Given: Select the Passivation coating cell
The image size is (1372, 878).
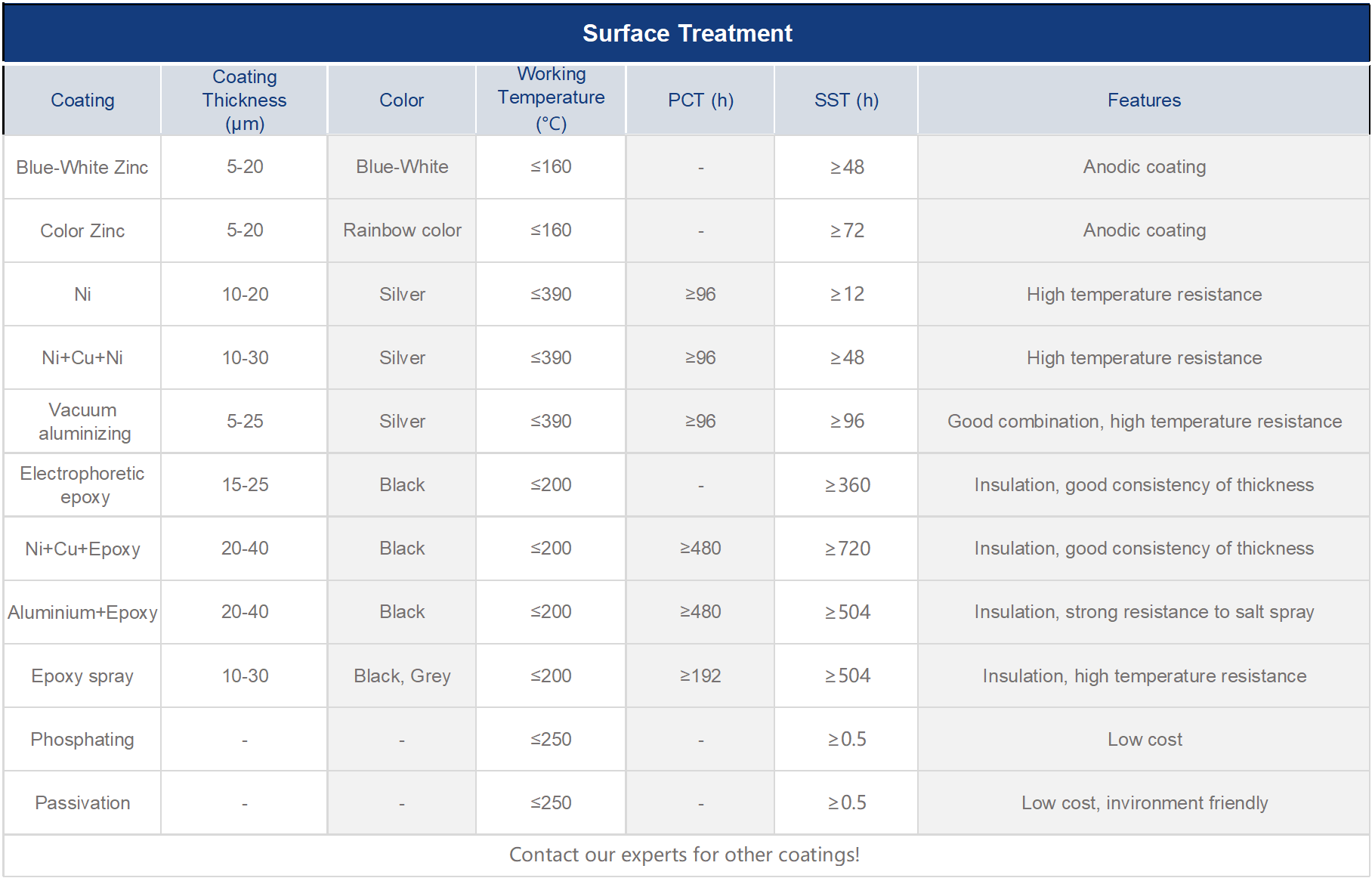Looking at the screenshot, I should pyautogui.click(x=82, y=802).
